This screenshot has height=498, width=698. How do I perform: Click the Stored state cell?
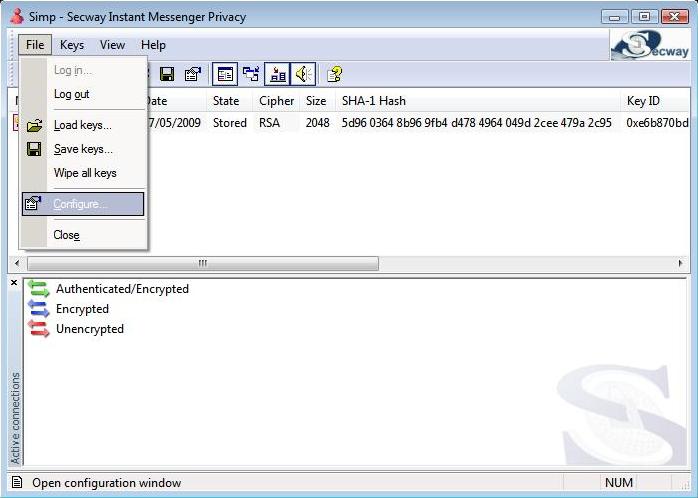[x=230, y=123]
